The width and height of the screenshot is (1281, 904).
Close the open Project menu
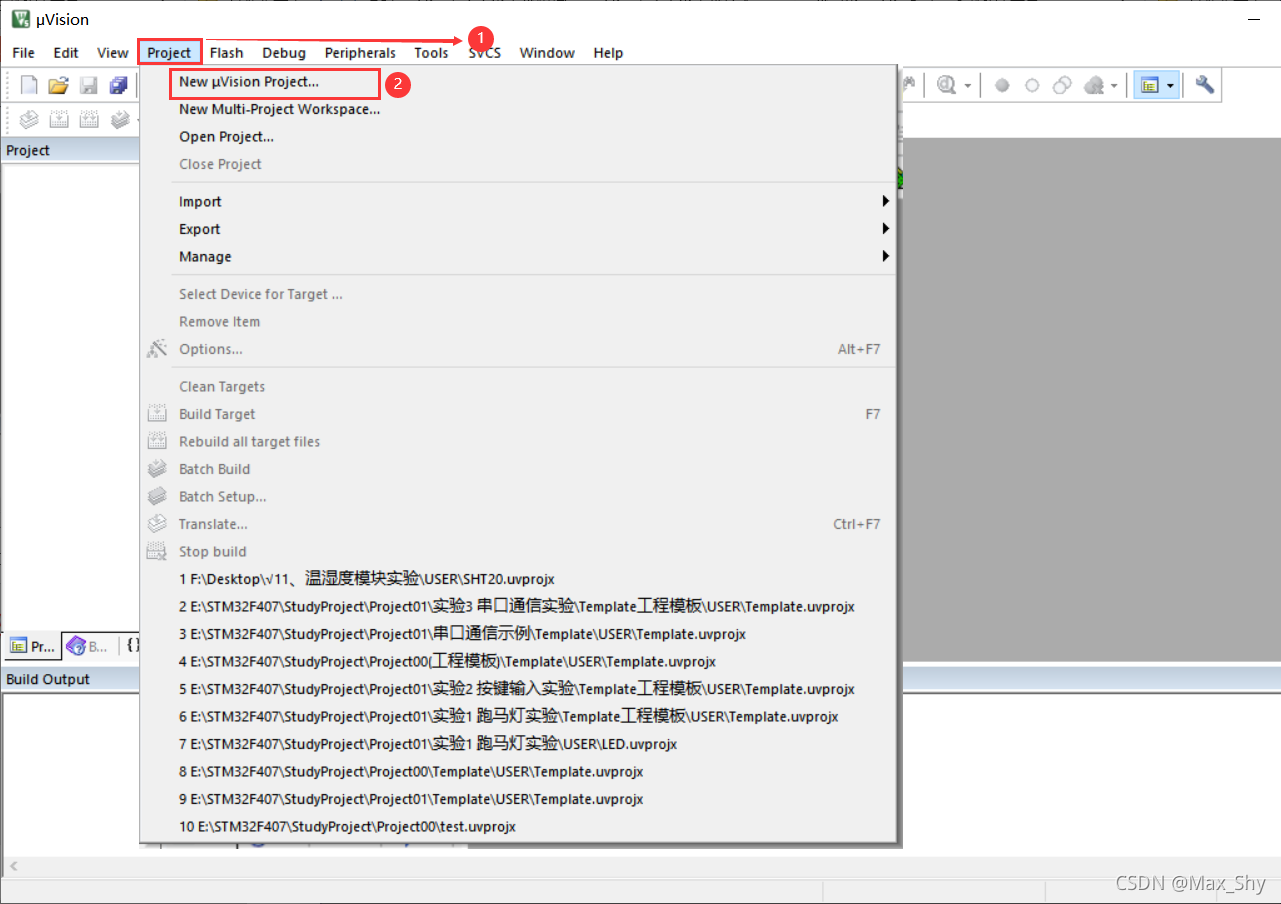pyautogui.click(x=169, y=53)
